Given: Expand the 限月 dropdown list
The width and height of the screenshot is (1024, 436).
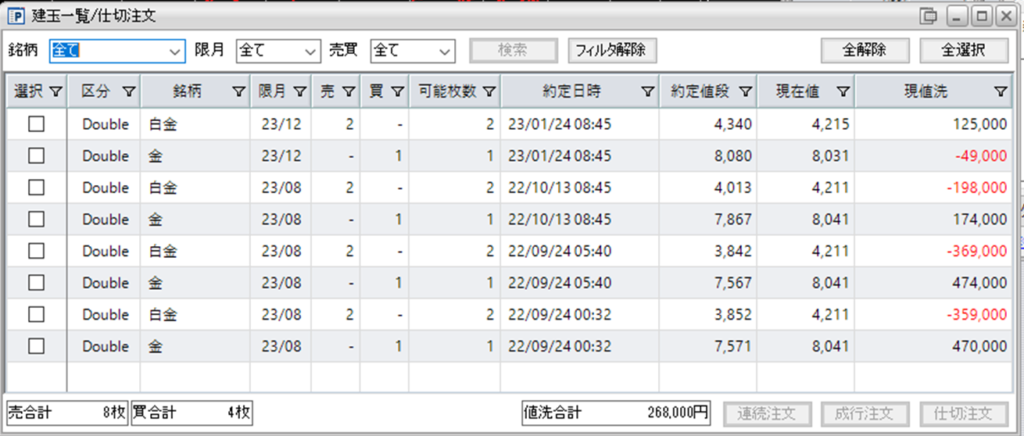Looking at the screenshot, I should click(x=279, y=51).
